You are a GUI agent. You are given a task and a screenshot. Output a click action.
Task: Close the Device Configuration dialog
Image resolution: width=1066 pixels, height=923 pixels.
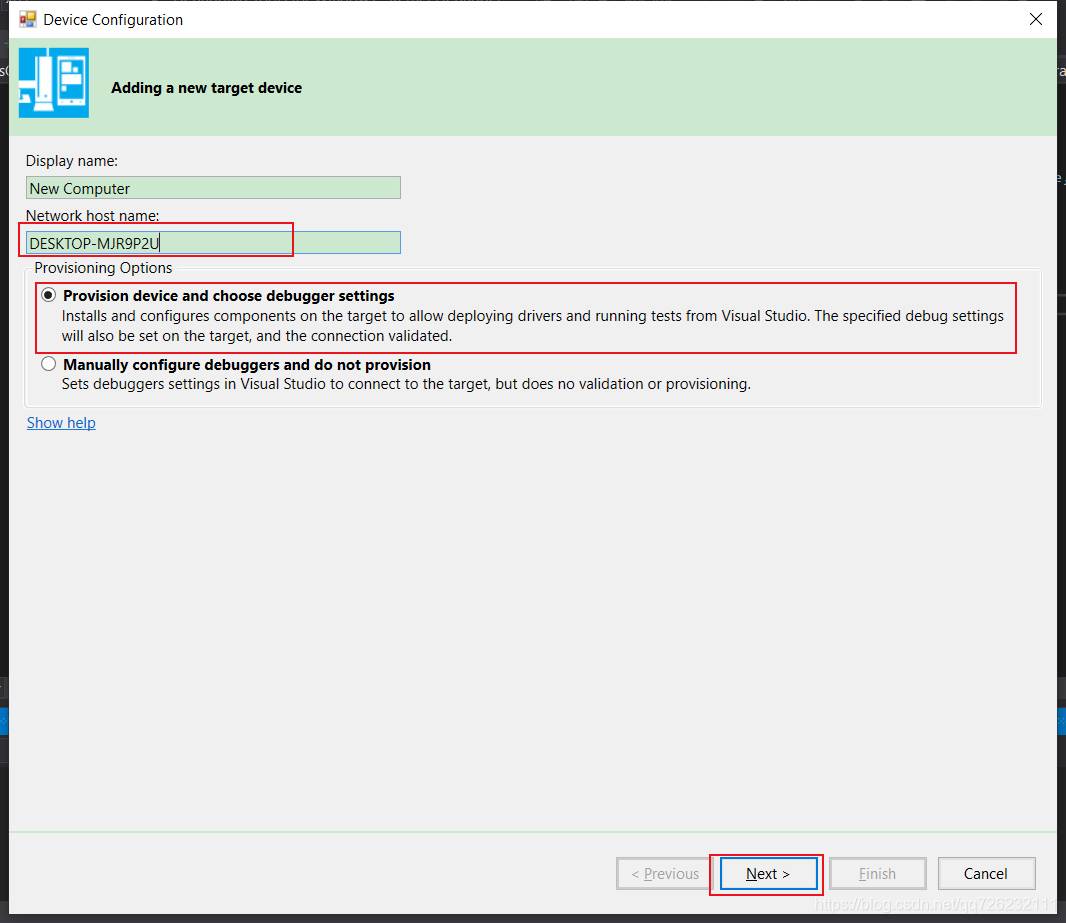click(1035, 19)
